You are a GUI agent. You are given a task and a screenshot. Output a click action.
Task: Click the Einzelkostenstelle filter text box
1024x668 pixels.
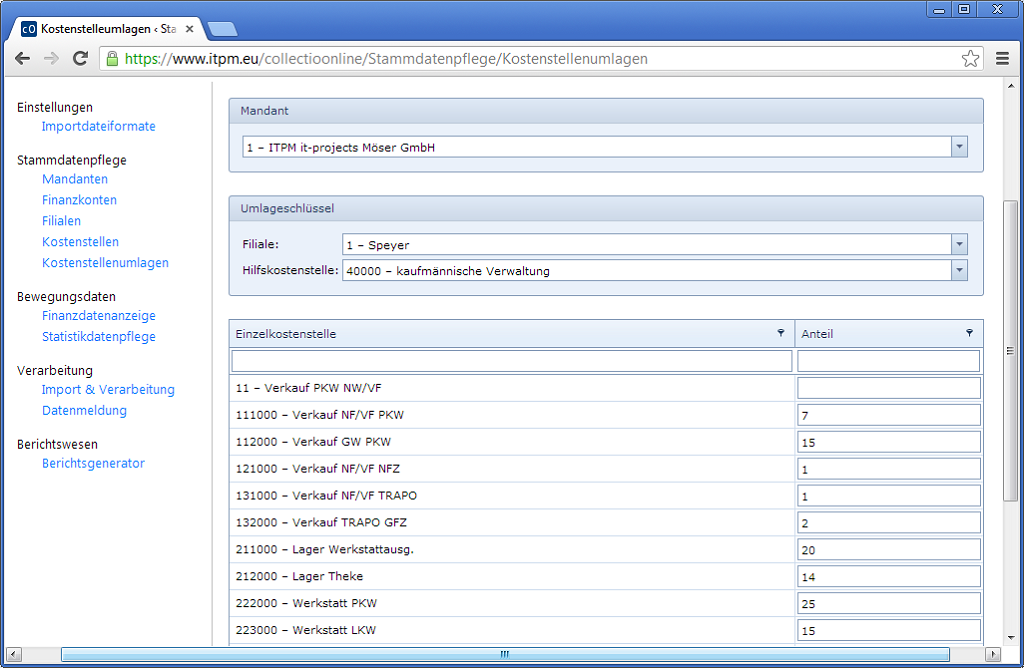[x=511, y=361]
